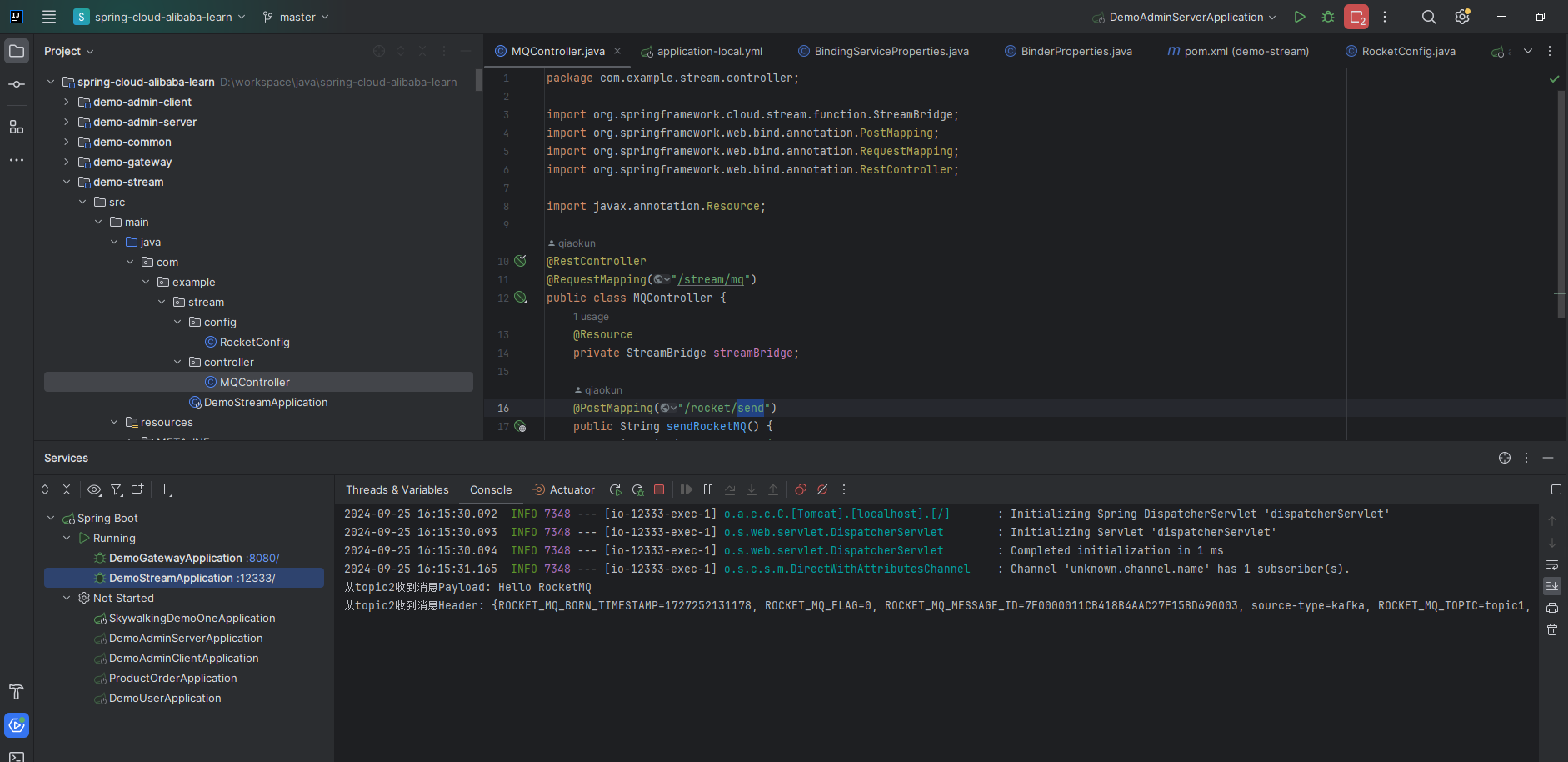Open the Project tool window icon
This screenshot has height=762, width=1568.
(x=17, y=51)
